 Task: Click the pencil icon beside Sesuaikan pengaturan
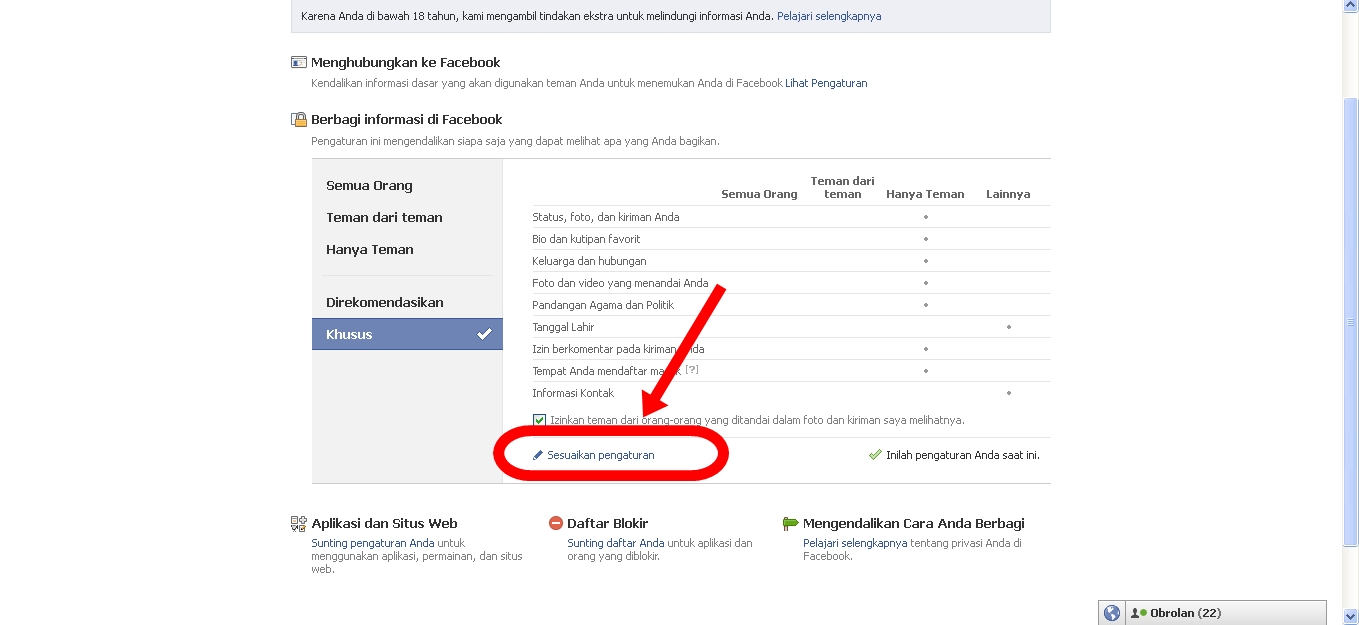[x=538, y=455]
